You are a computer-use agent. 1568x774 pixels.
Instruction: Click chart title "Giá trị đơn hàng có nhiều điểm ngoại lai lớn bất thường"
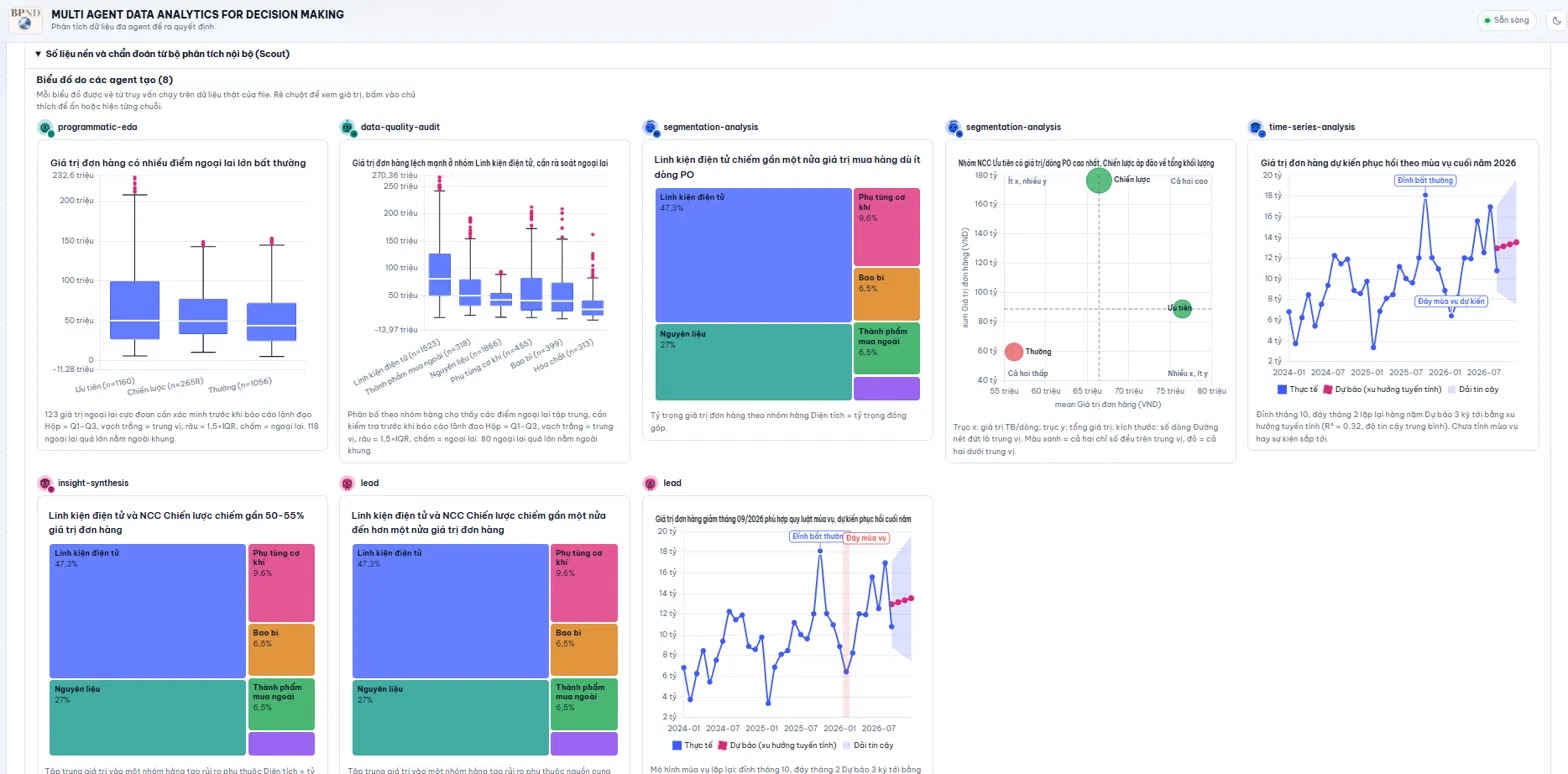[178, 162]
